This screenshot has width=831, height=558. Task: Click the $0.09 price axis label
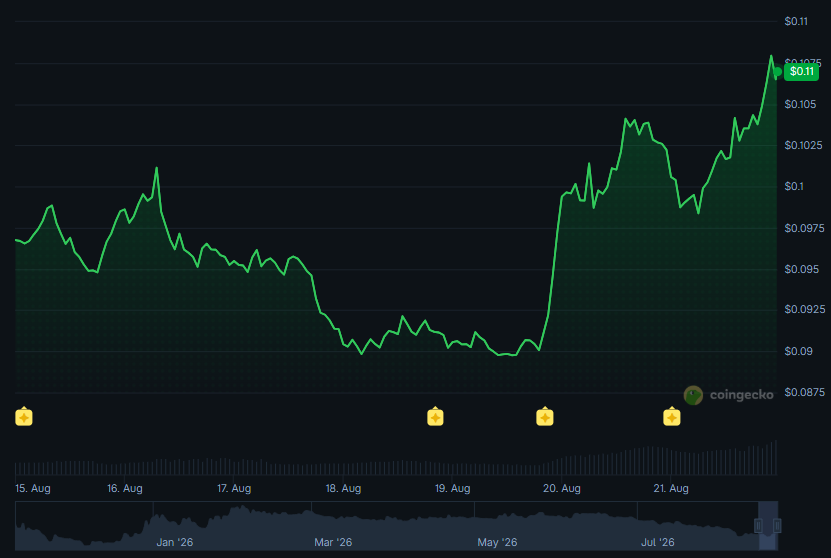pyautogui.click(x=798, y=351)
